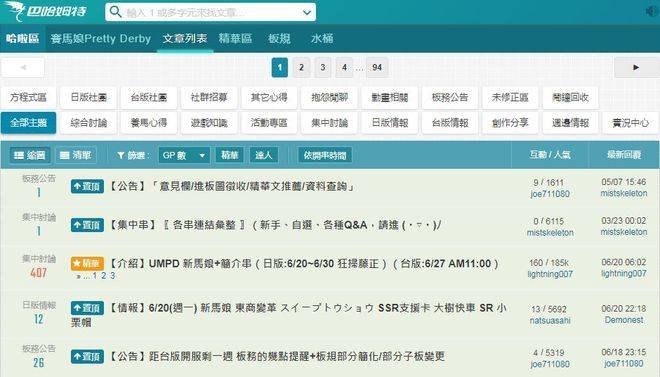Open author link lightning007
This screenshot has width=660, height=377.
550,274
